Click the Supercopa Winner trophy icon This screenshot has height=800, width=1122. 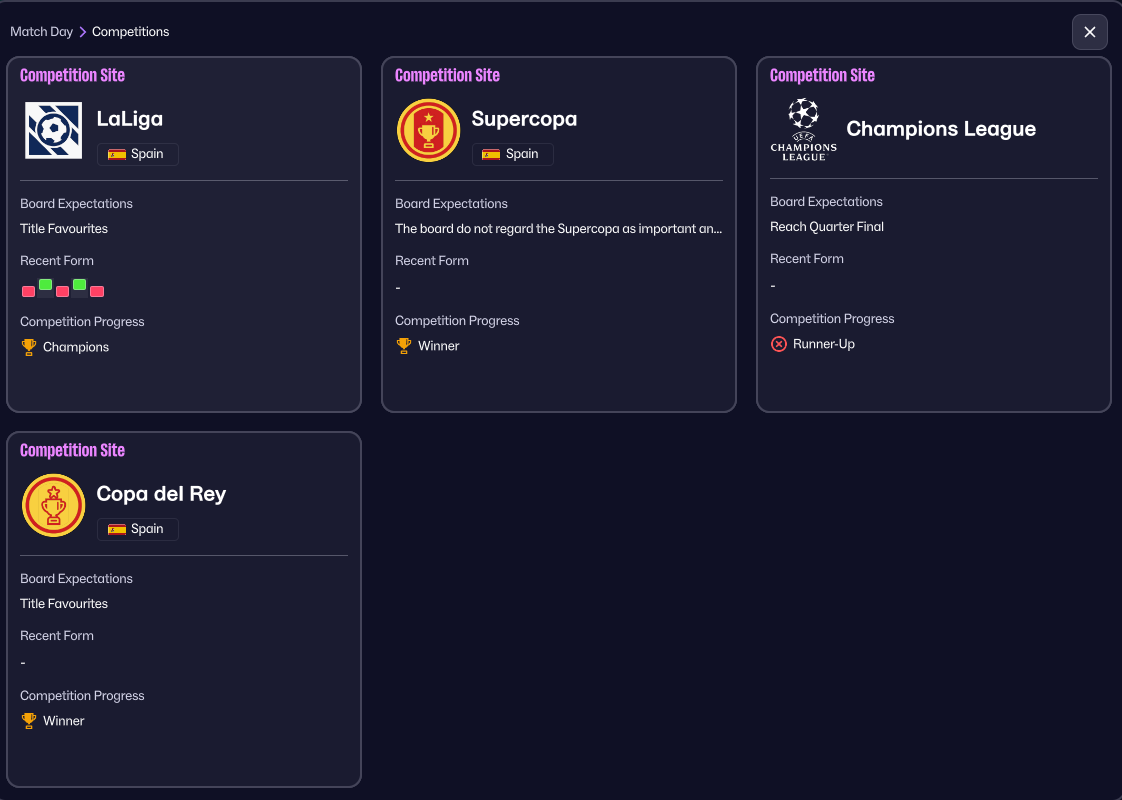pyautogui.click(x=404, y=346)
